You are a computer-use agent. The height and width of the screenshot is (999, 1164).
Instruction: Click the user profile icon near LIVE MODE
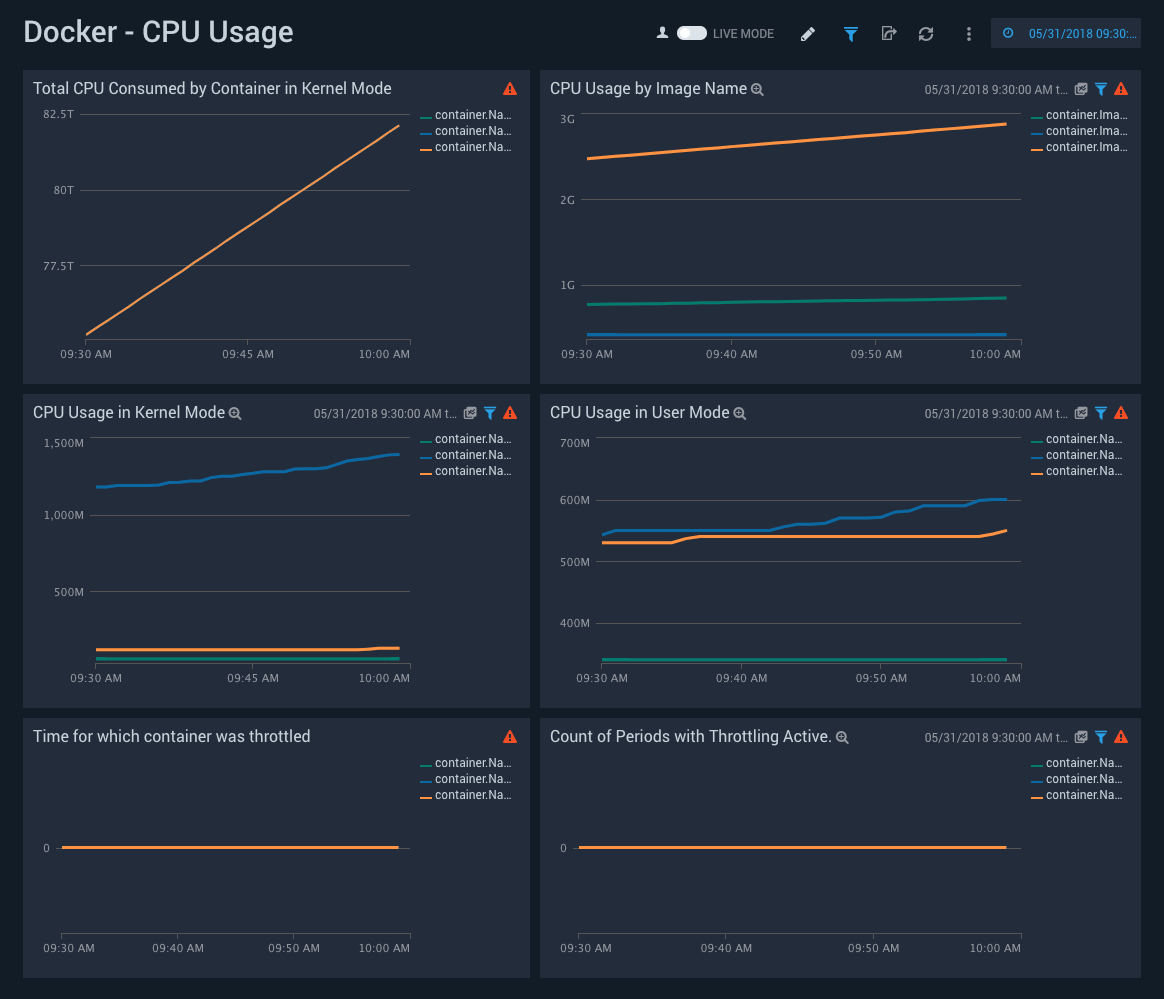pyautogui.click(x=662, y=32)
